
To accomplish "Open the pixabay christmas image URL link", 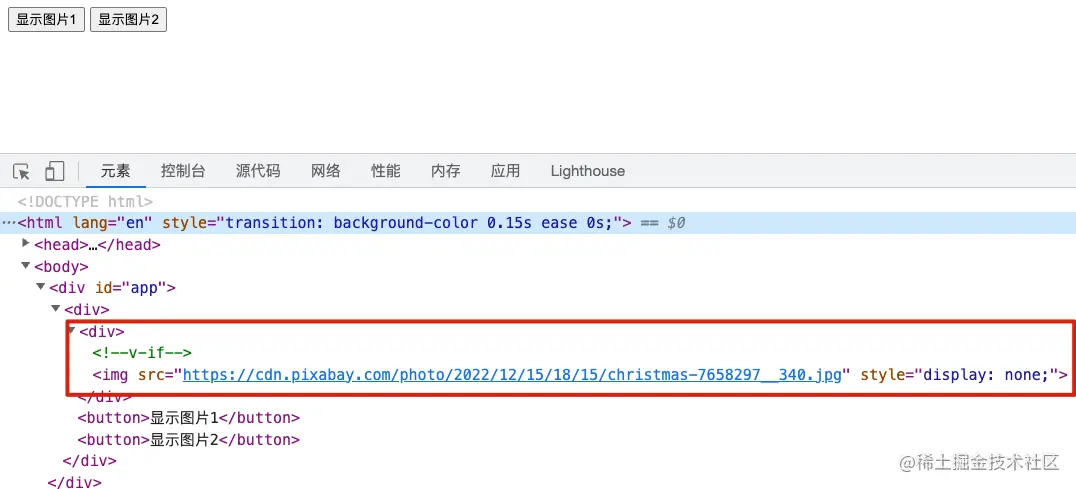I will pos(512,374).
